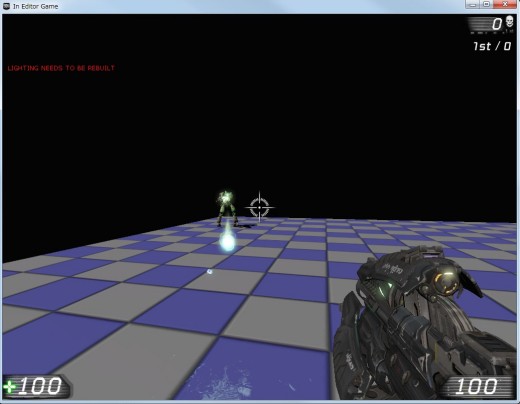Image resolution: width=520 pixels, height=404 pixels.
Task: Click the crosshair reticle in the viewport
Action: (260, 207)
